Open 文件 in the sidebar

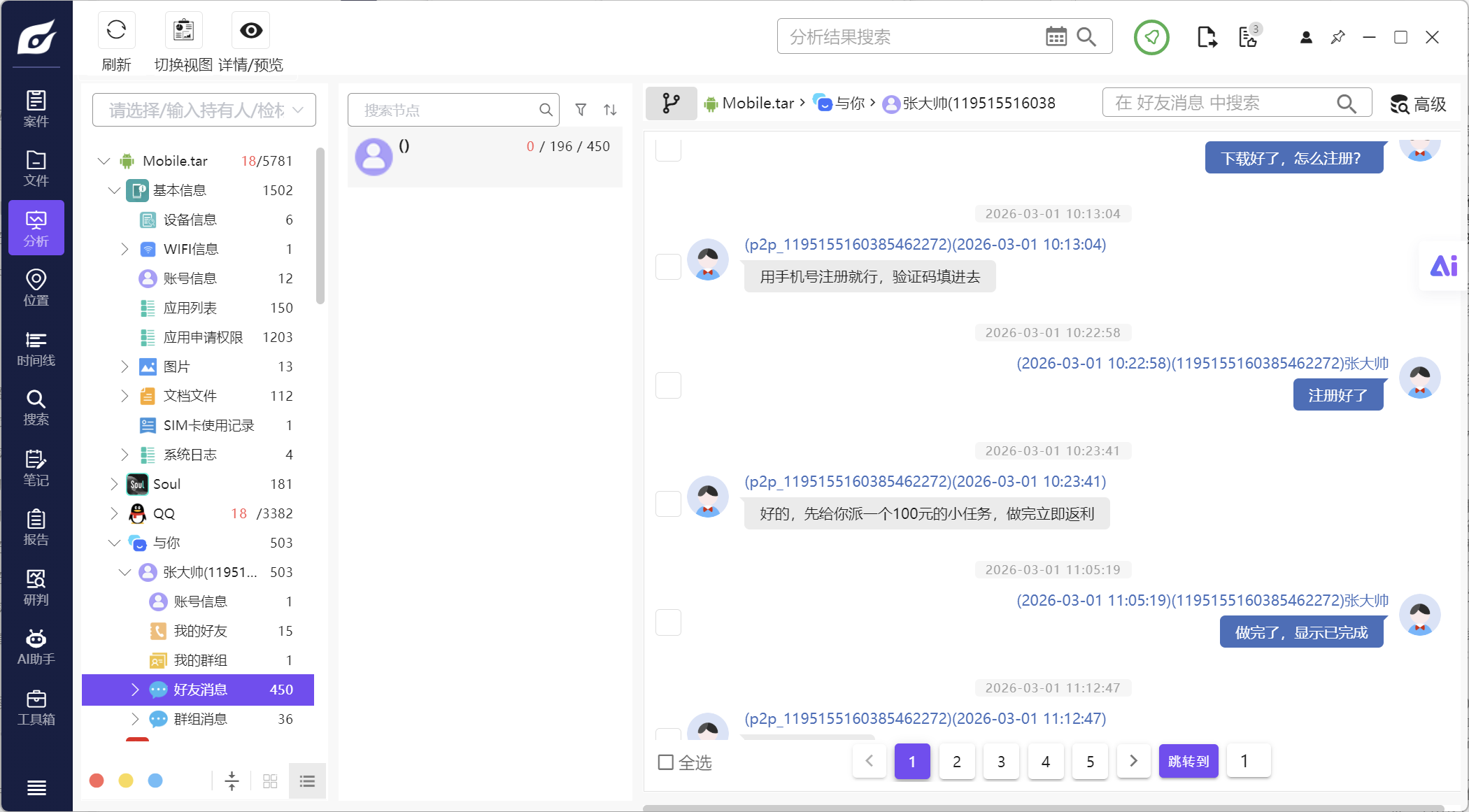[36, 169]
